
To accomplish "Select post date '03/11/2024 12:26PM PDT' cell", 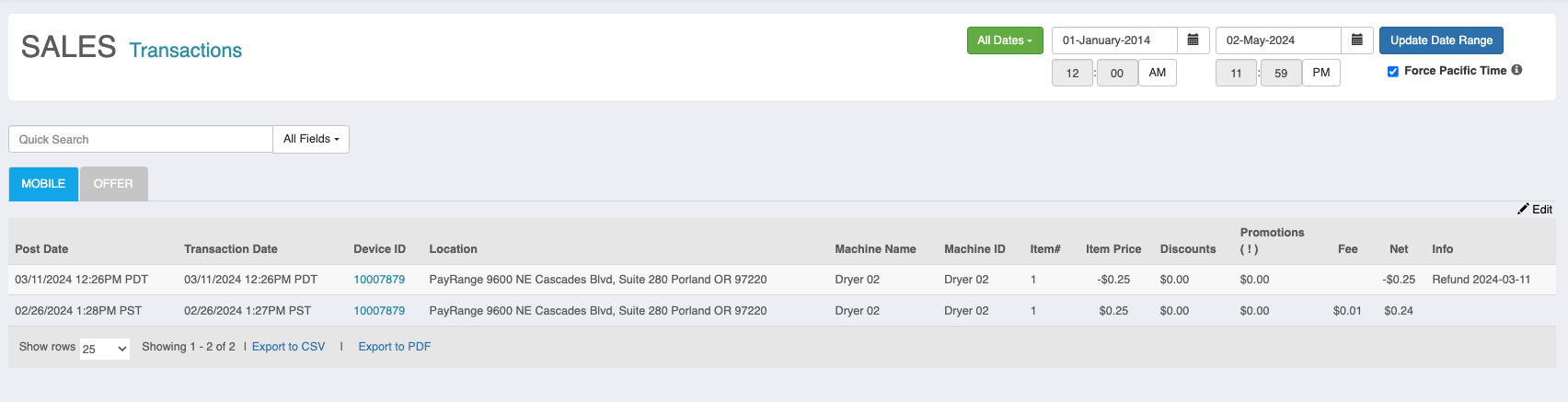I will point(81,280).
